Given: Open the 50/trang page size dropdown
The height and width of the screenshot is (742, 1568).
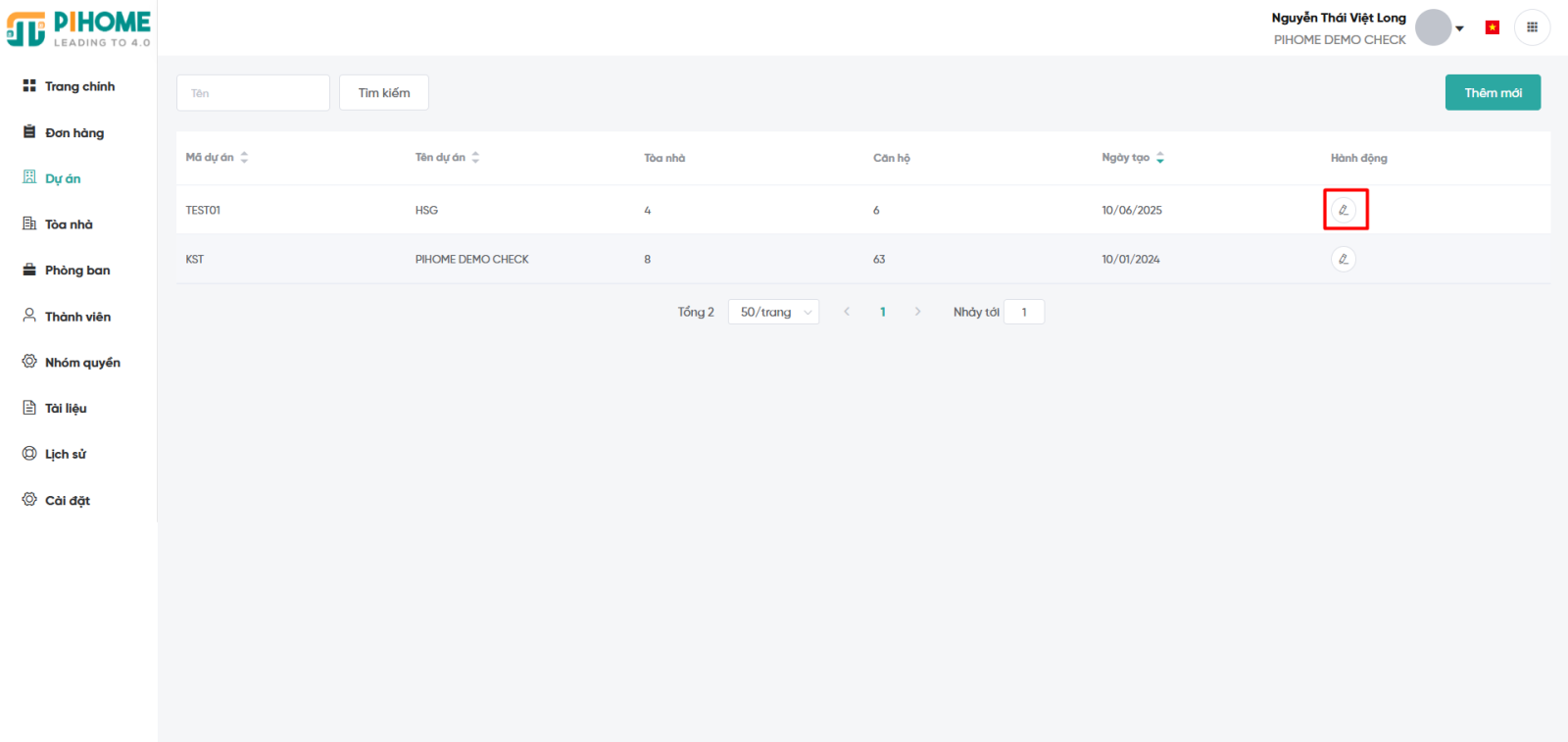Looking at the screenshot, I should coord(773,312).
